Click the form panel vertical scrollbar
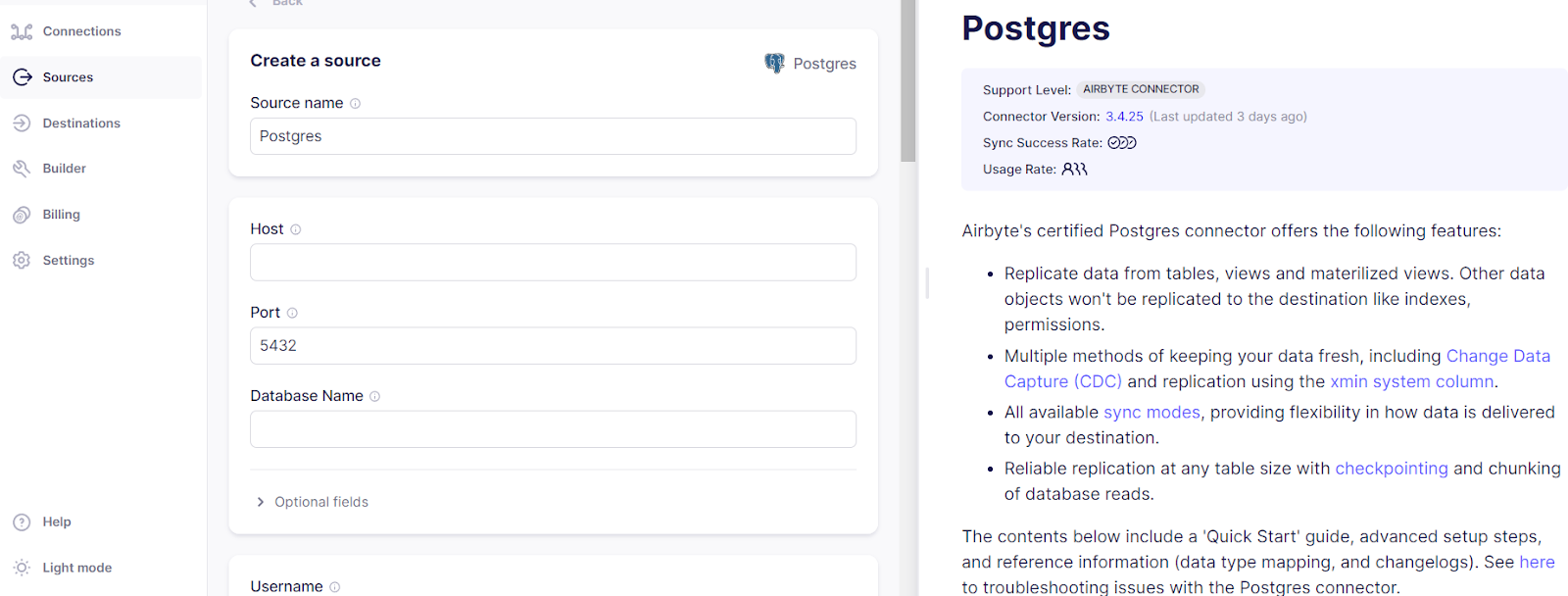Image resolution: width=1568 pixels, height=596 pixels. (x=908, y=80)
